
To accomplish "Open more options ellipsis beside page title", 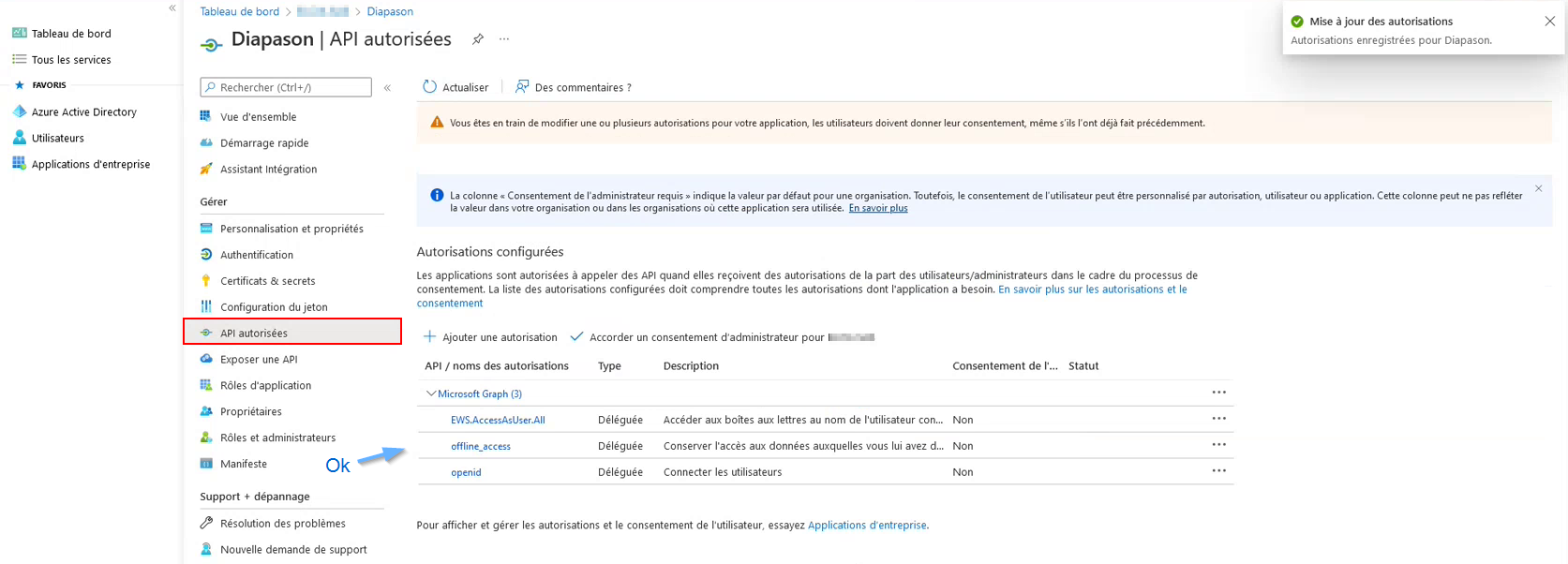I will point(504,39).
